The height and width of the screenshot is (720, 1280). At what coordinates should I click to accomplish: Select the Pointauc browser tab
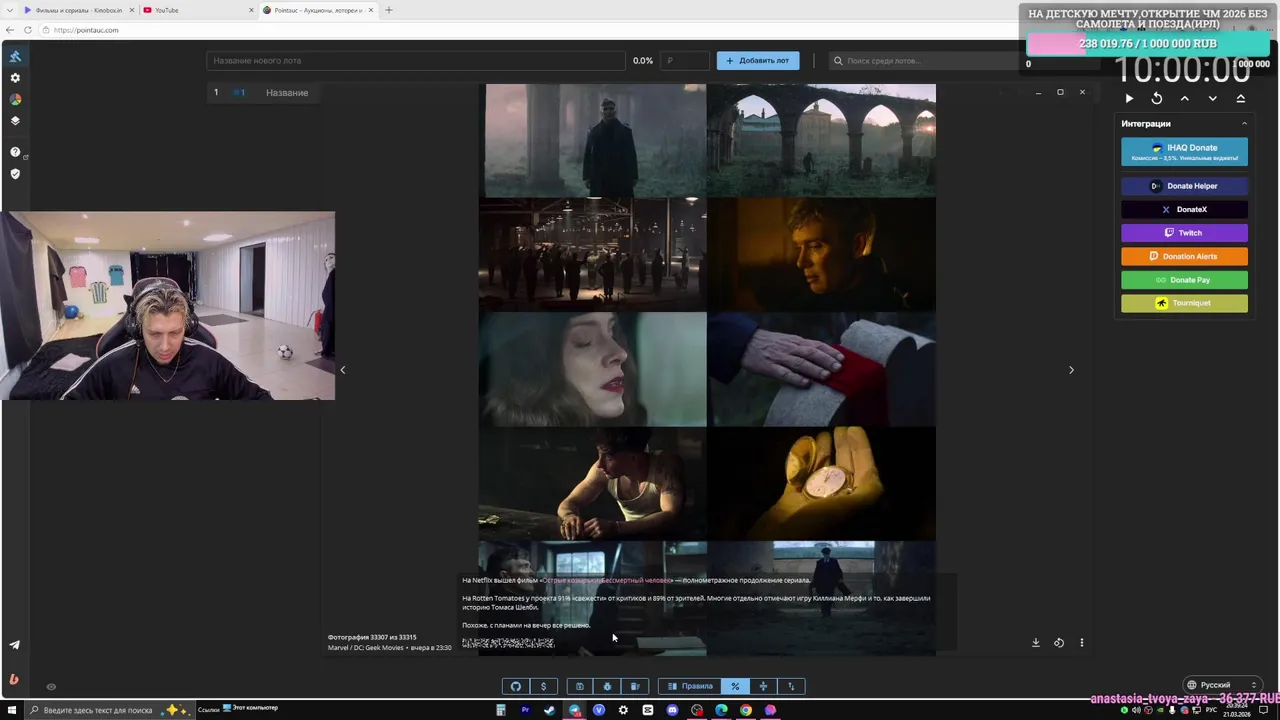tap(318, 10)
